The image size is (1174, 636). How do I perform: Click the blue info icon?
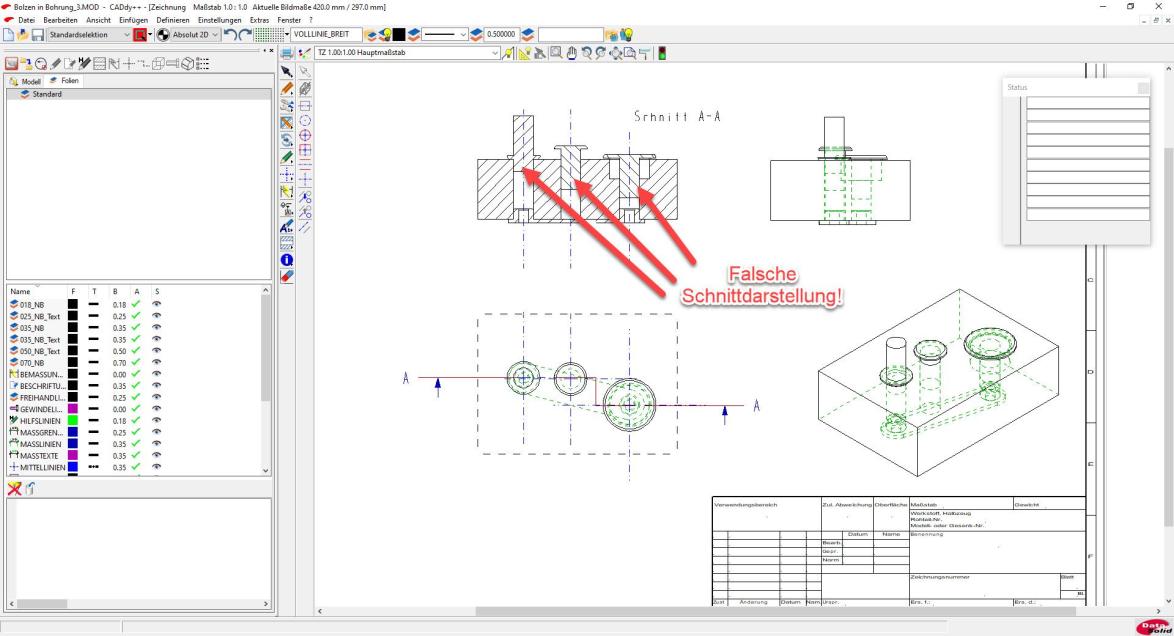[286, 259]
